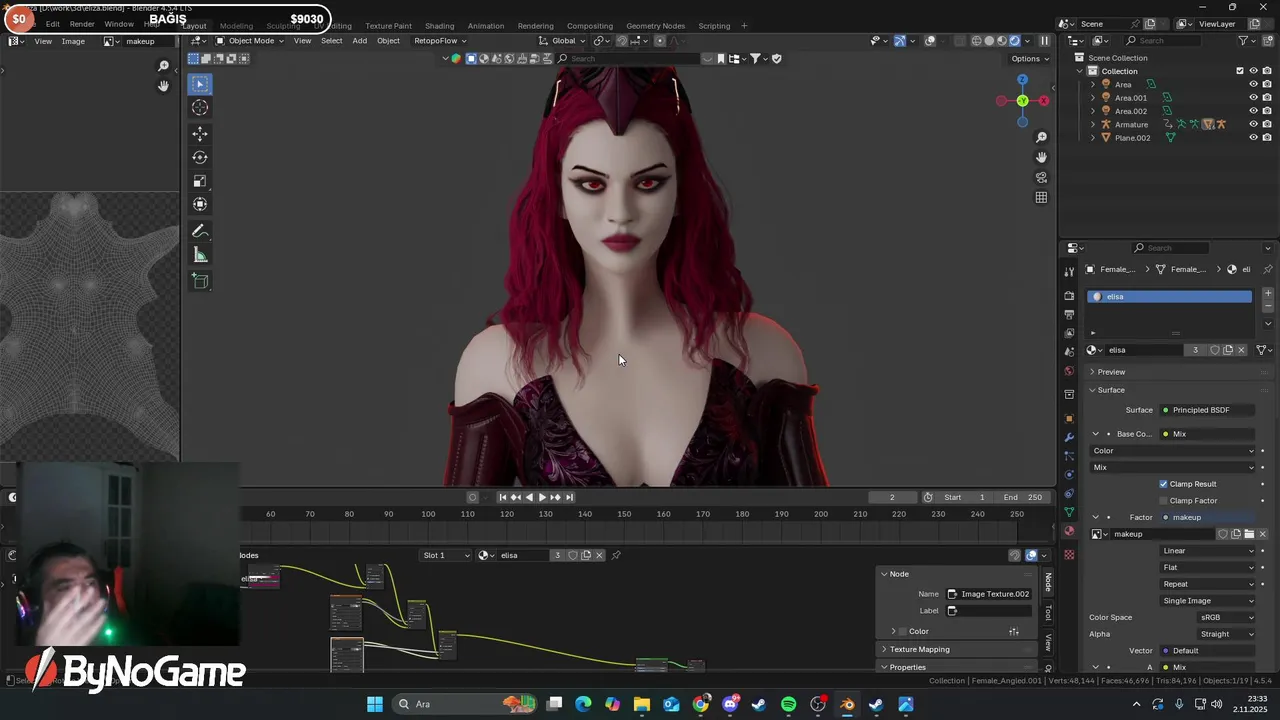Click the Windows Start button
This screenshot has width=1280, height=720.
coord(375,704)
